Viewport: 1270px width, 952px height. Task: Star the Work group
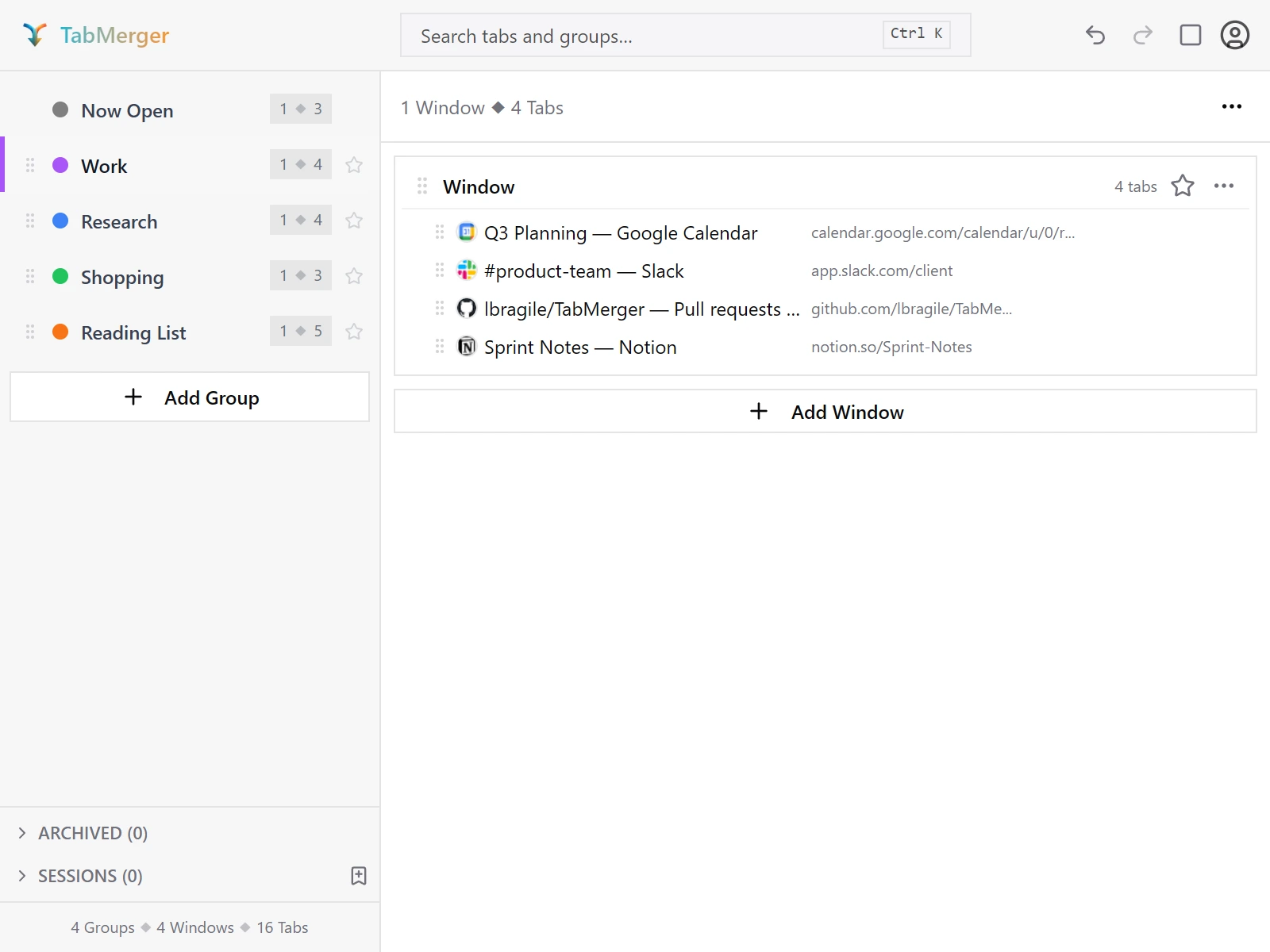pos(354,165)
